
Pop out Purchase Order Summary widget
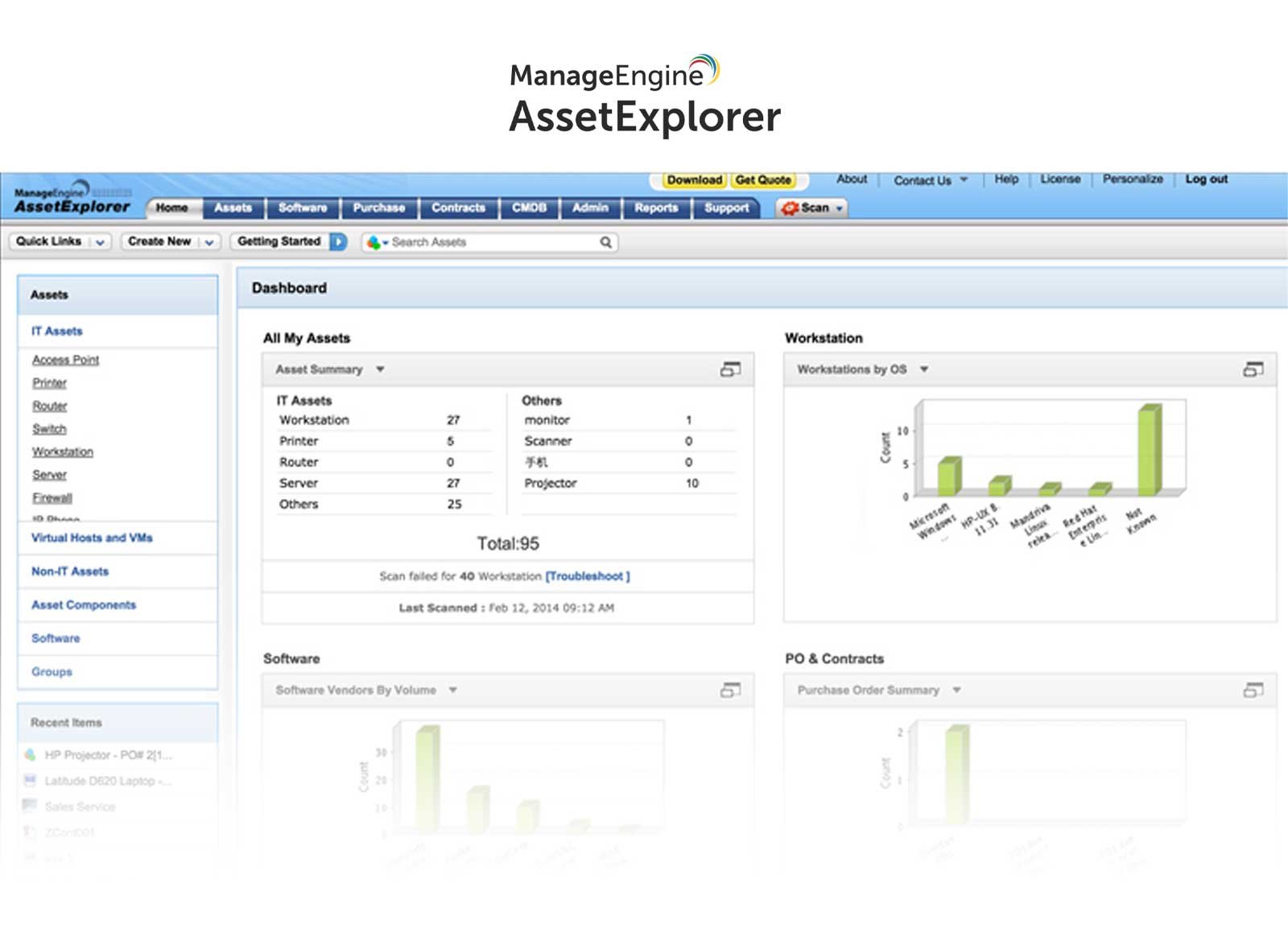click(x=1253, y=690)
